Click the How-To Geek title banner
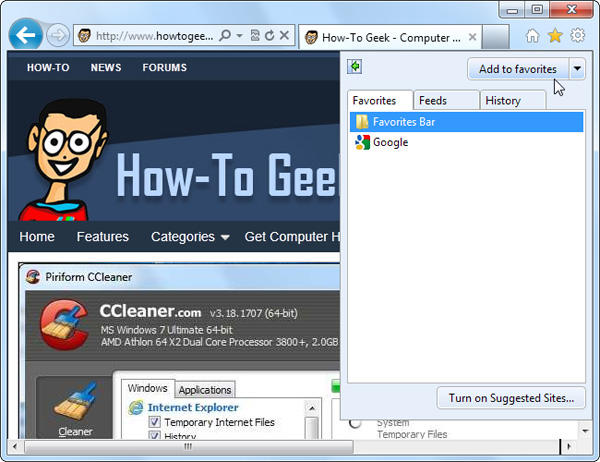 227,175
